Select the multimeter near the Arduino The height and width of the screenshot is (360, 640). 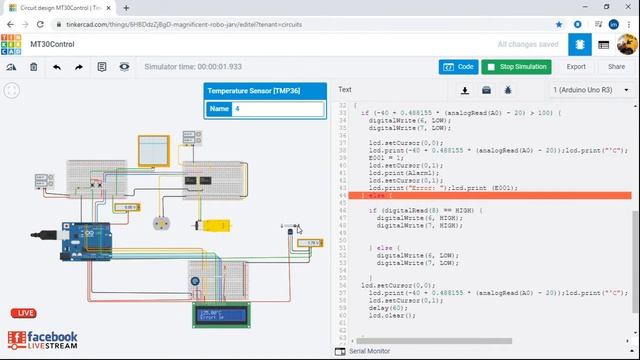(127, 208)
